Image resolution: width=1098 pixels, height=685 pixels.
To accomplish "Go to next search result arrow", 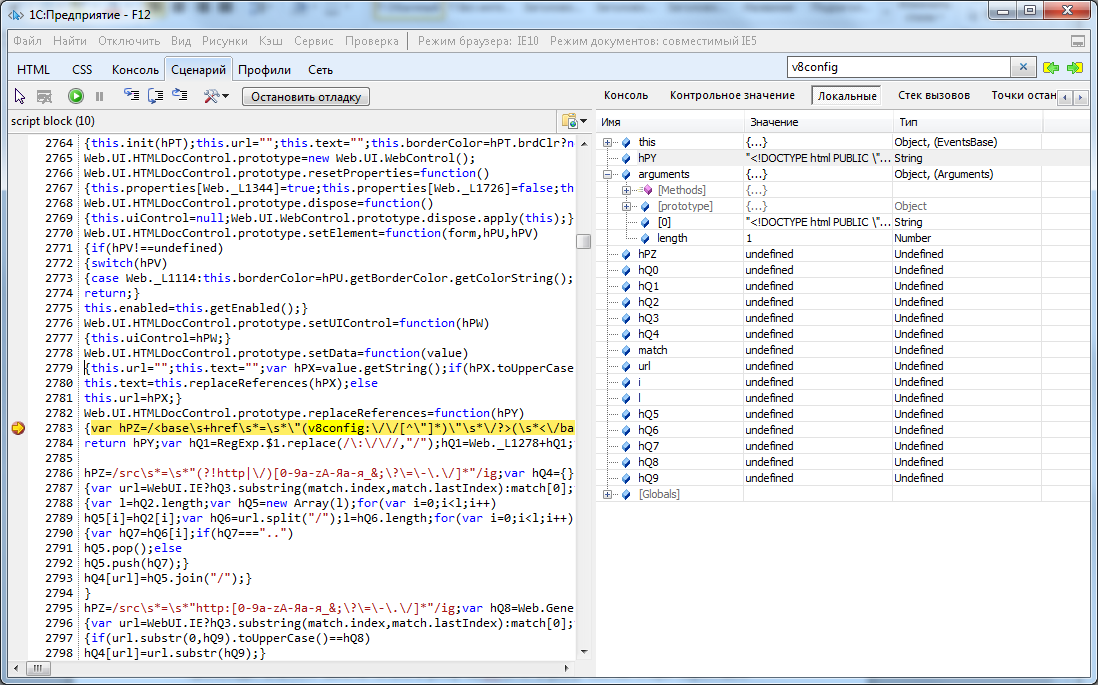I will (x=1075, y=68).
